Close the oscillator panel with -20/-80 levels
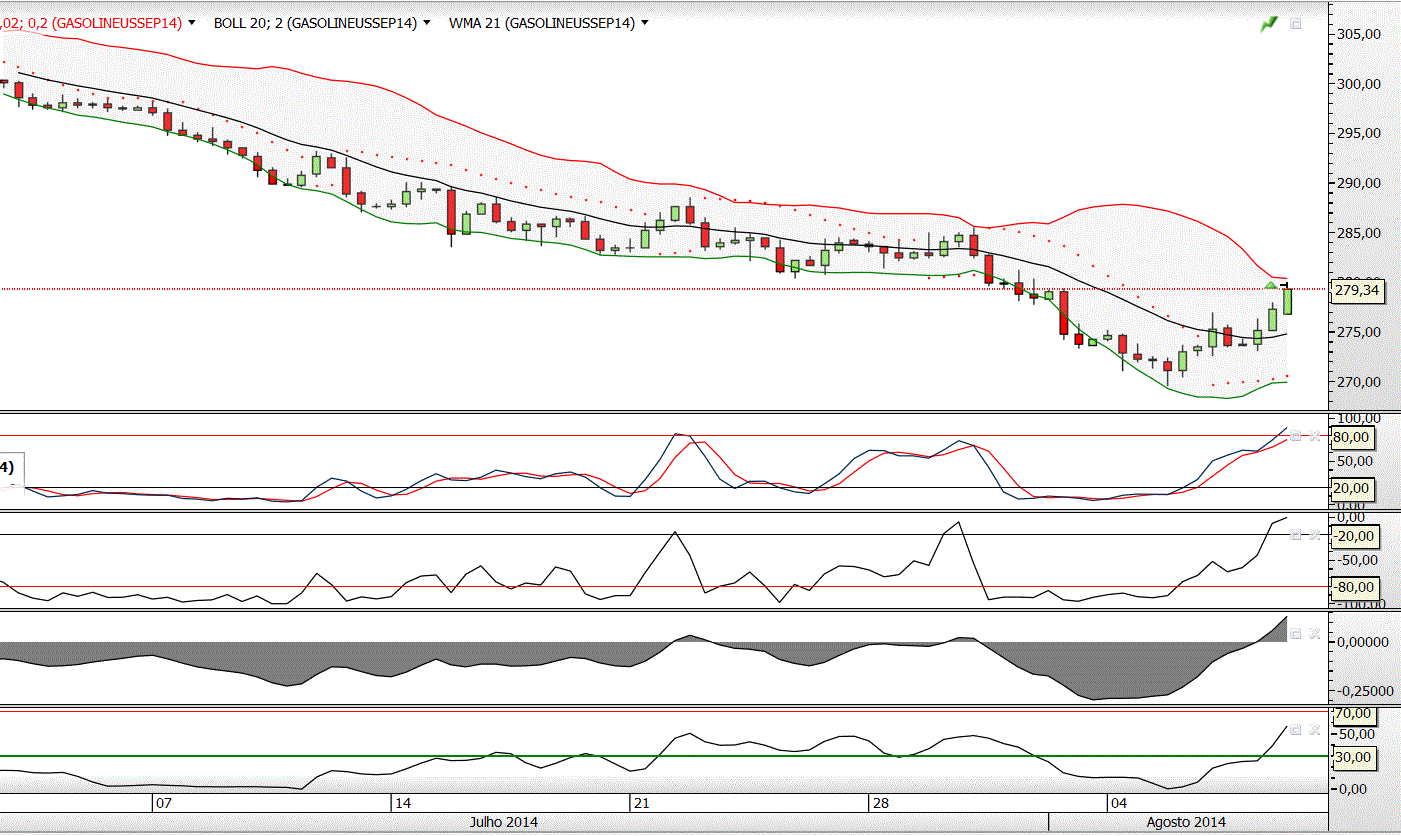 tap(1315, 535)
